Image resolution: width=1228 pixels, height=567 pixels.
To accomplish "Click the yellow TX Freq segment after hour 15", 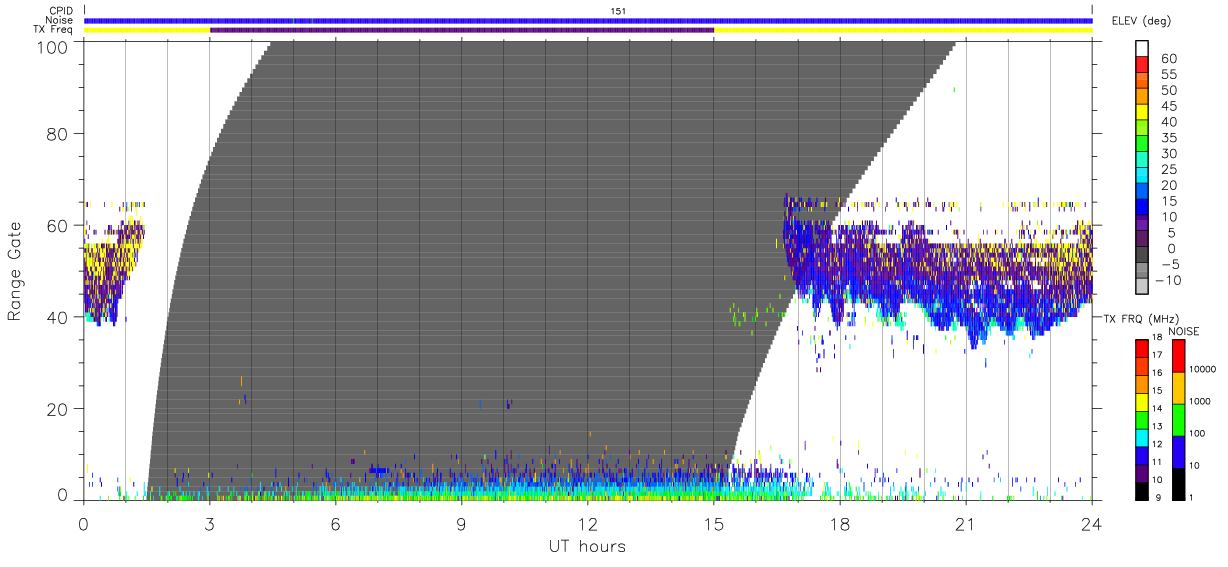I will (903, 30).
